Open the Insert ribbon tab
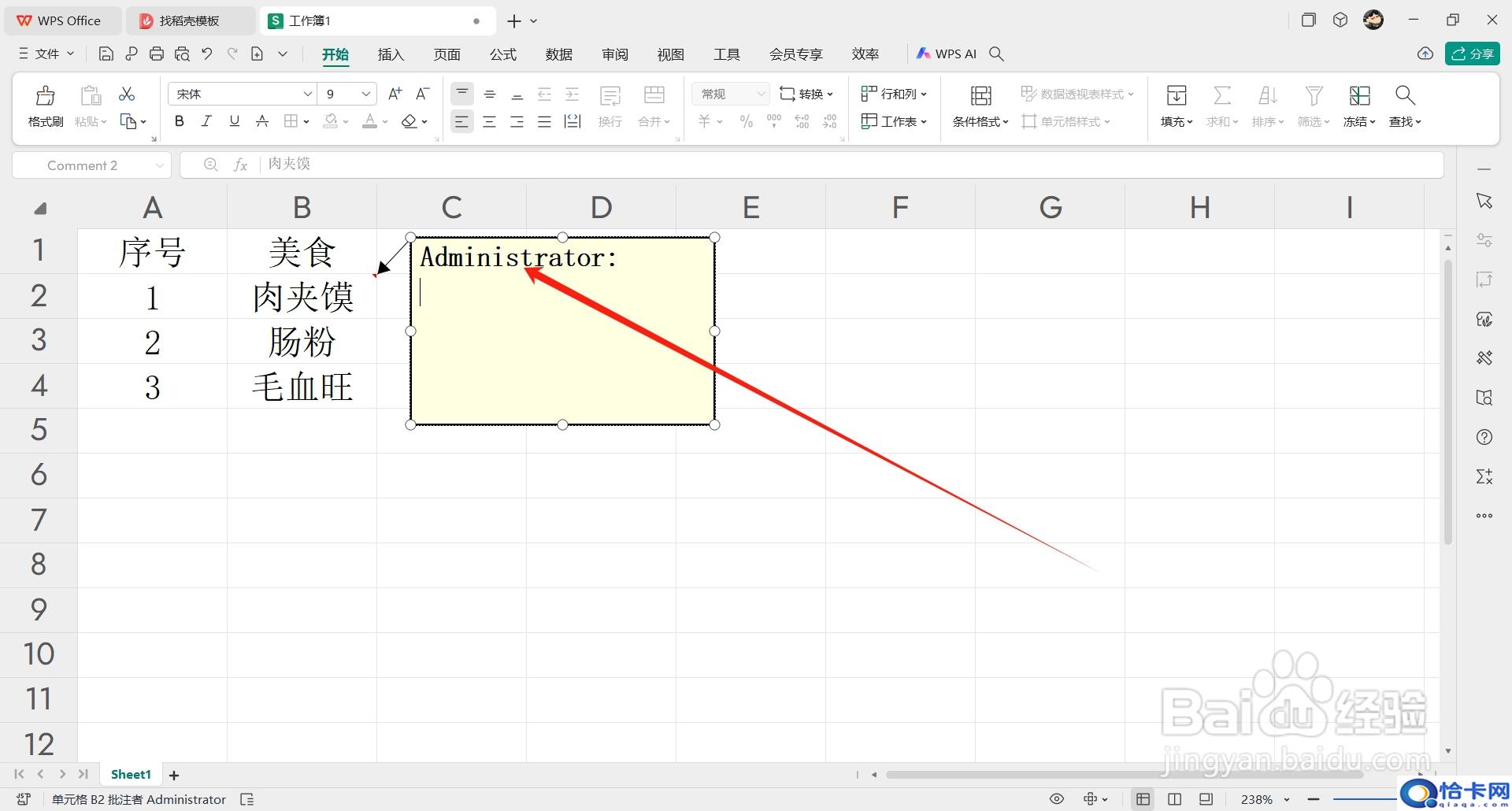This screenshot has width=1512, height=811. (x=391, y=54)
